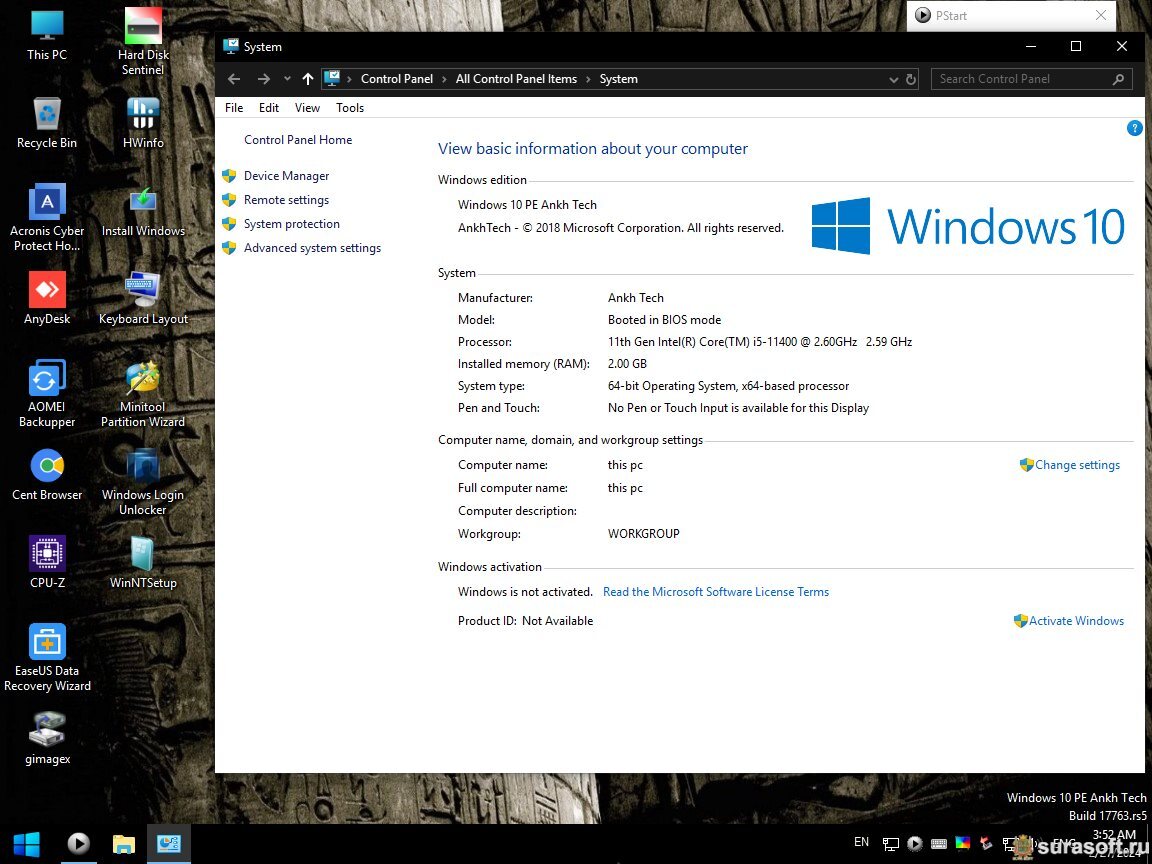Open Advanced system settings
The image size is (1152, 864).
point(312,248)
